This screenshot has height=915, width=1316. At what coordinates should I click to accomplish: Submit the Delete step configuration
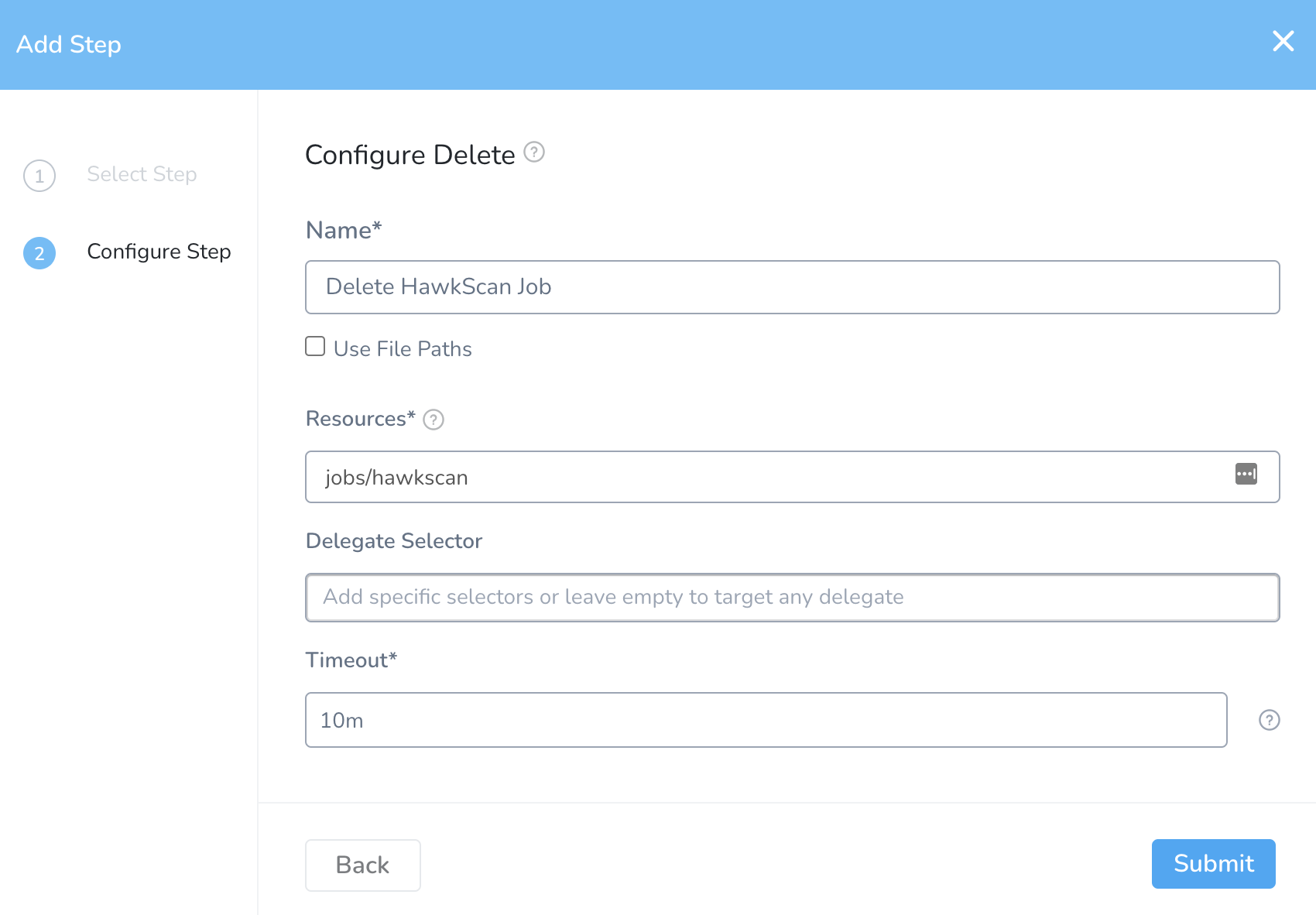click(1212, 864)
